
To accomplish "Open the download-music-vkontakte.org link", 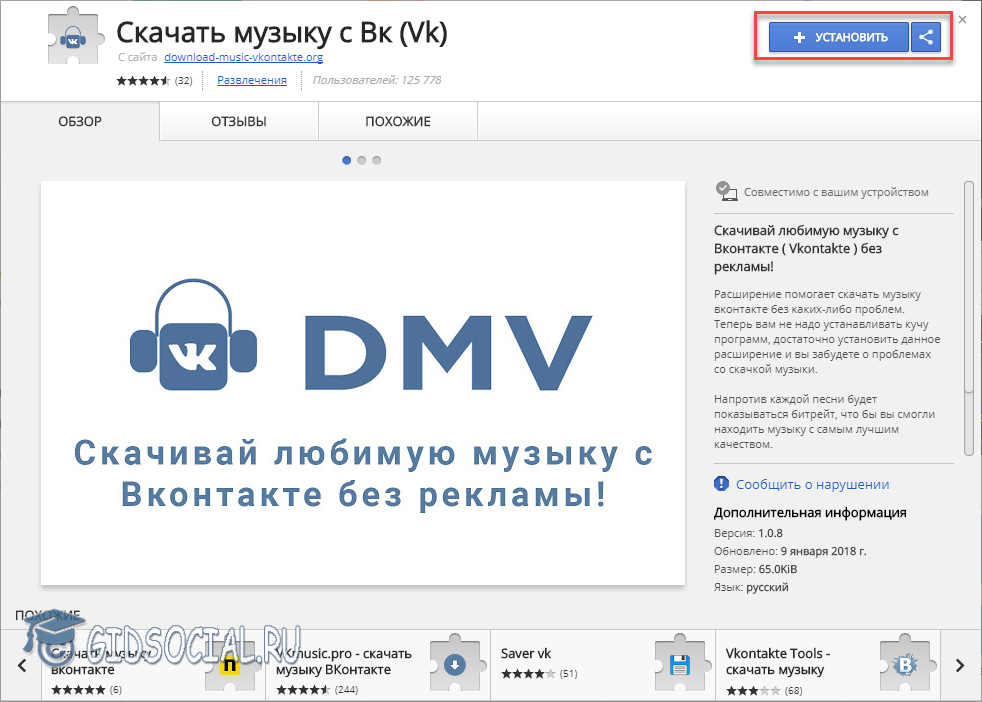I will [243, 58].
